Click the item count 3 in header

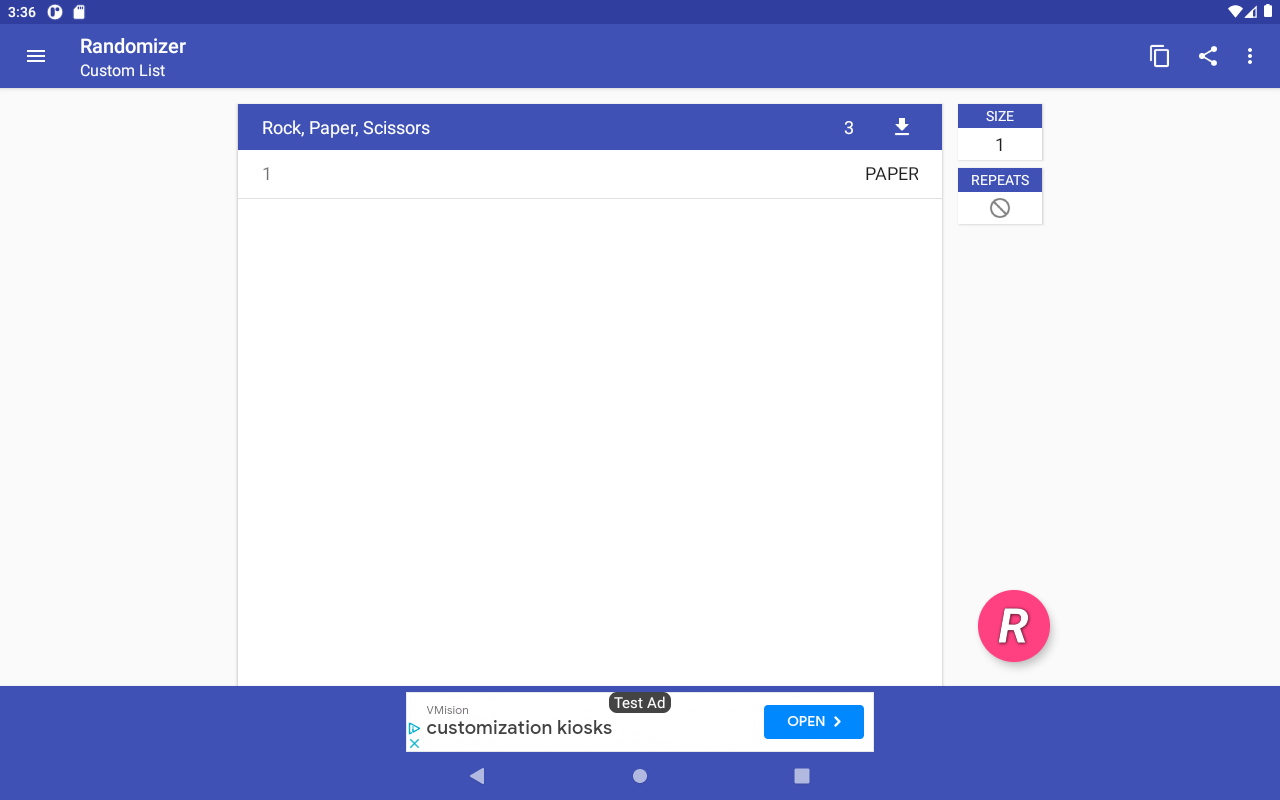(849, 128)
